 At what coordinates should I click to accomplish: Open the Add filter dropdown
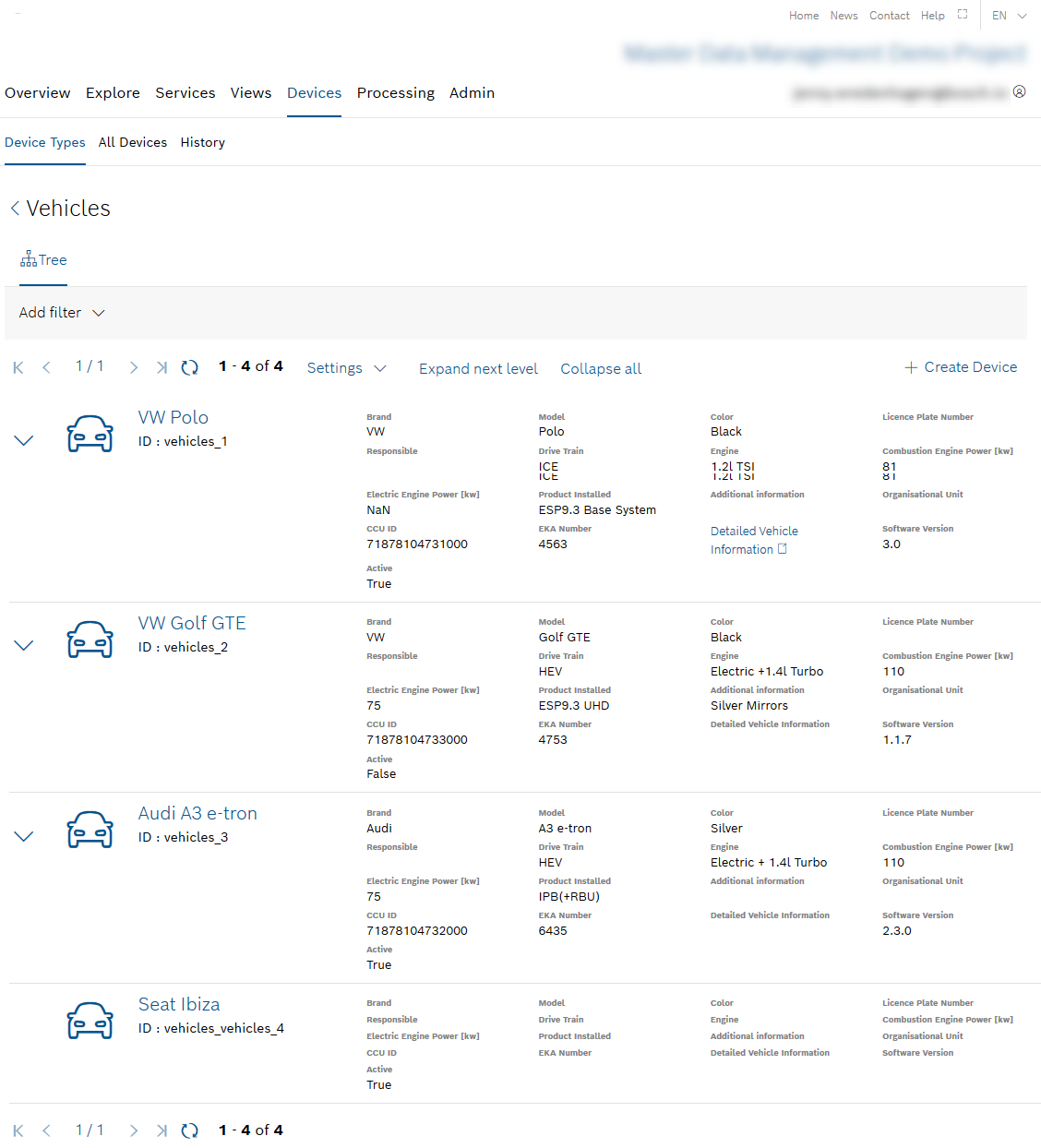62,313
